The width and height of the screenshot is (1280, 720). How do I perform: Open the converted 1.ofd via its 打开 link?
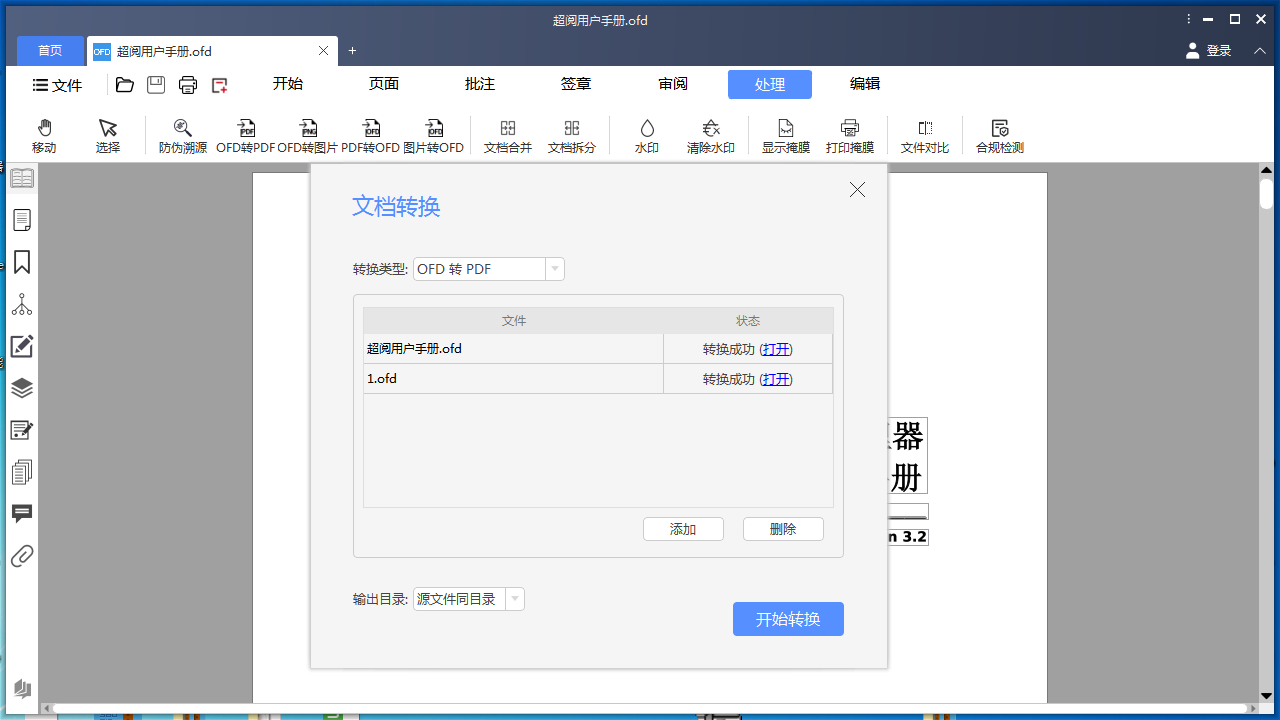tap(776, 379)
